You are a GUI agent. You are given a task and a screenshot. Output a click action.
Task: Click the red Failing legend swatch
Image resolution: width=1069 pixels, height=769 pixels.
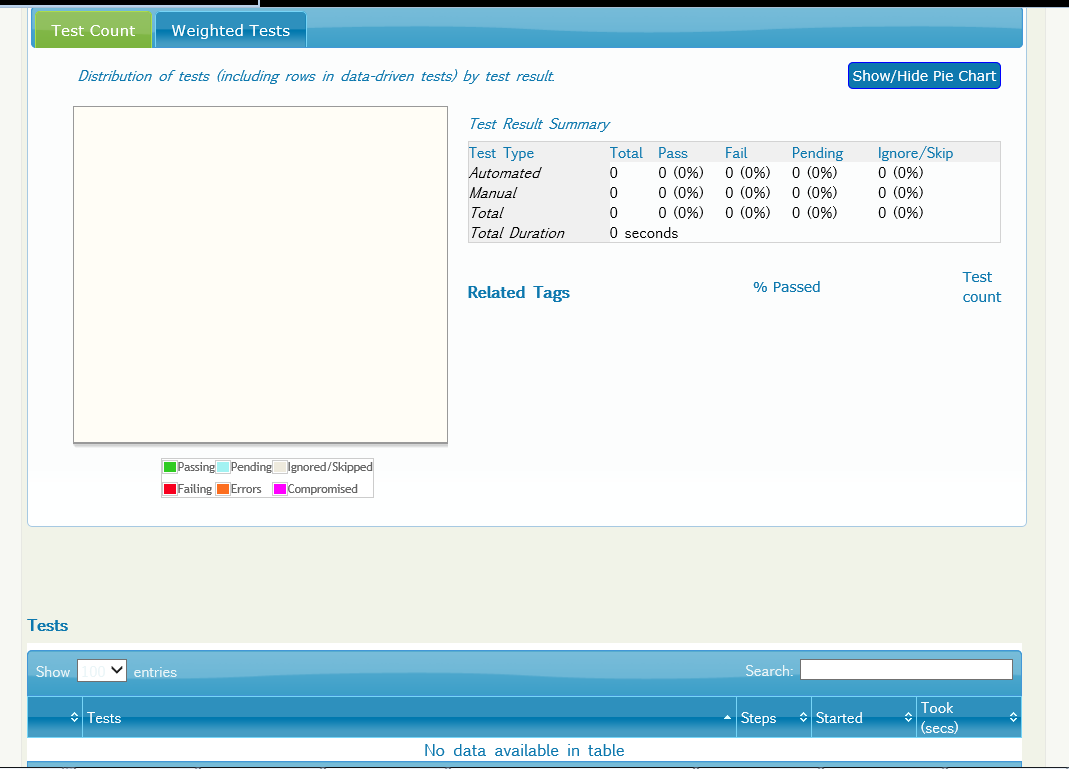pyautogui.click(x=171, y=488)
